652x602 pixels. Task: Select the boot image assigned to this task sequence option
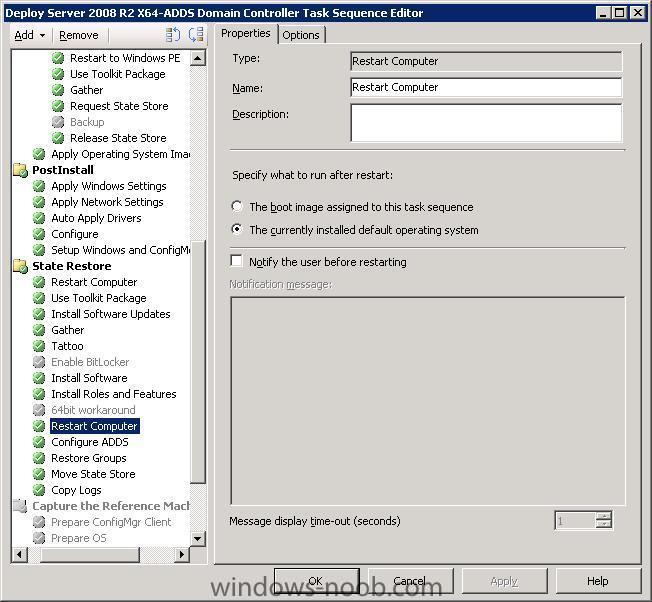click(237, 206)
